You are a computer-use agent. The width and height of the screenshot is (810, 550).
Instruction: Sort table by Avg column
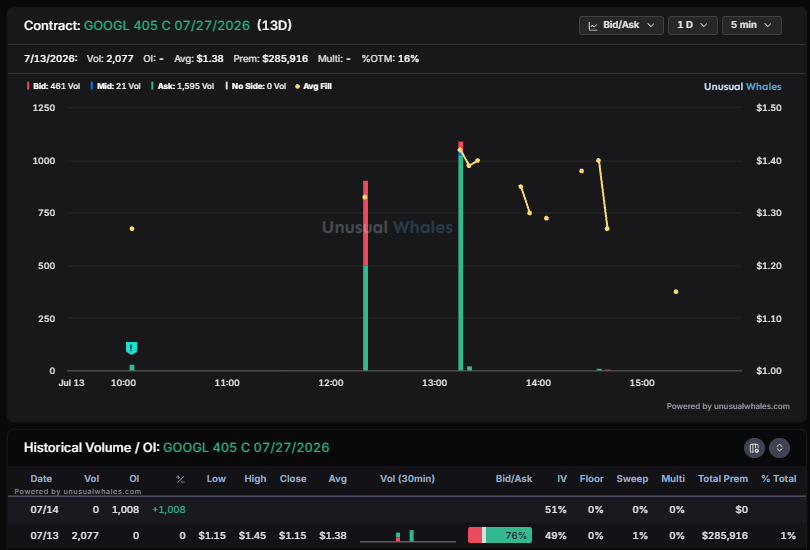point(337,479)
